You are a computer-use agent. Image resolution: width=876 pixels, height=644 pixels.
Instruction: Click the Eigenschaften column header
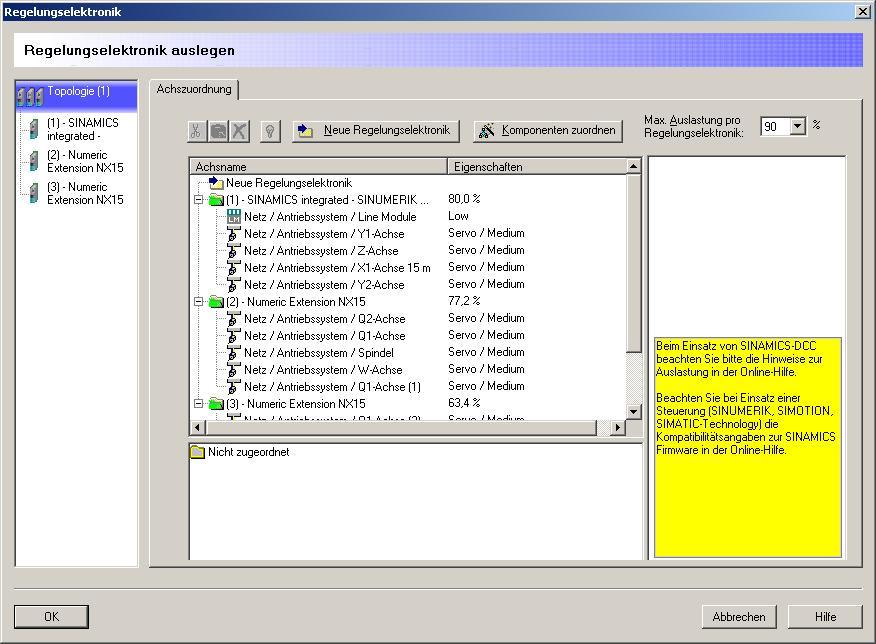click(x=537, y=166)
